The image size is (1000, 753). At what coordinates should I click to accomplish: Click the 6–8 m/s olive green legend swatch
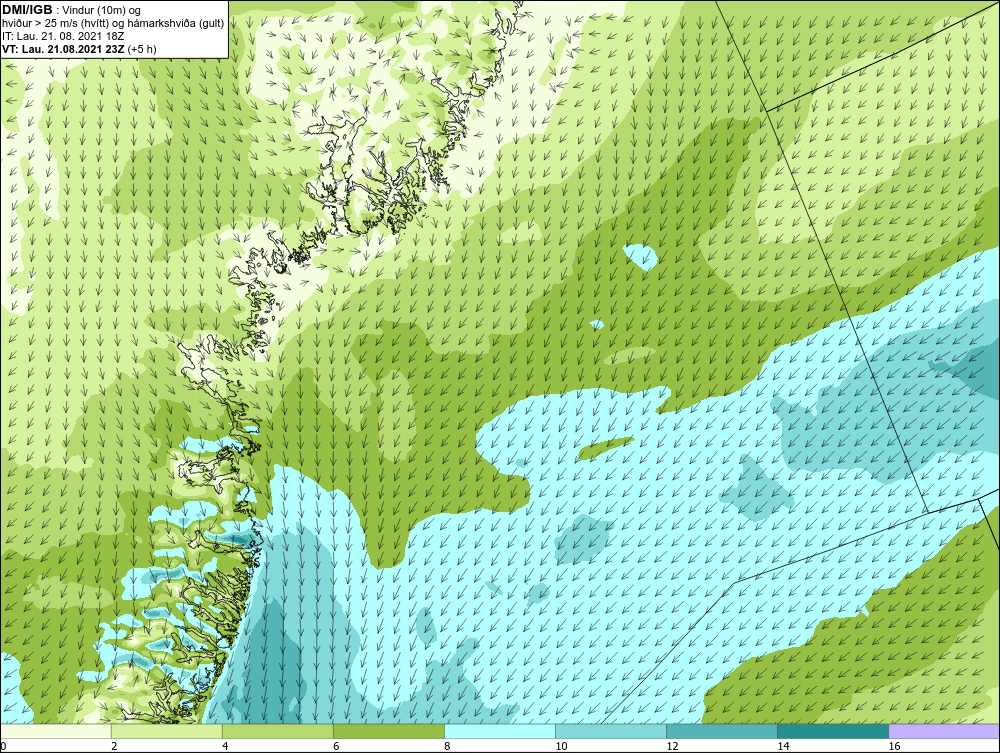pyautogui.click(x=388, y=731)
